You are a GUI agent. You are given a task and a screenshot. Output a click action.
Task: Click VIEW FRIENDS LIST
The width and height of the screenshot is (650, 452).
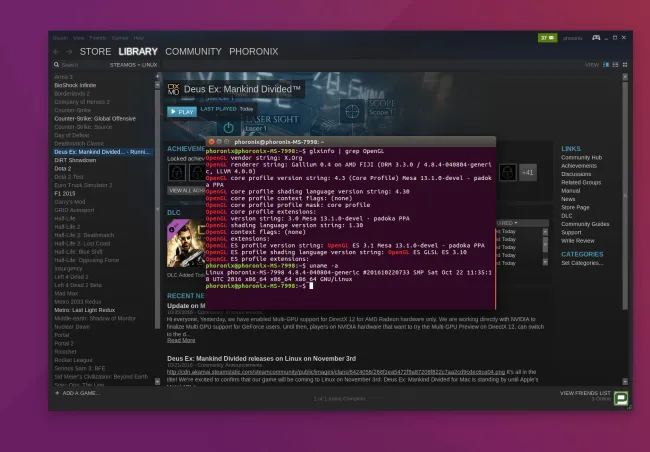585,393
